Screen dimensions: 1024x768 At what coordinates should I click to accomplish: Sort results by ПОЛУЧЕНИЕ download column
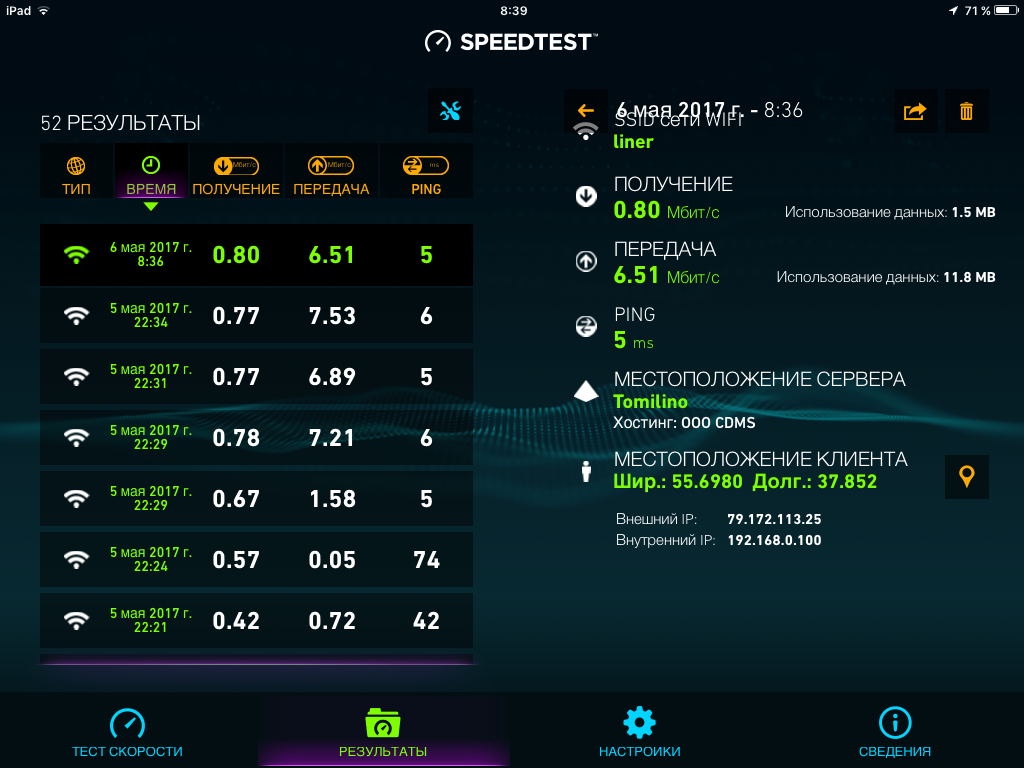pyautogui.click(x=236, y=171)
